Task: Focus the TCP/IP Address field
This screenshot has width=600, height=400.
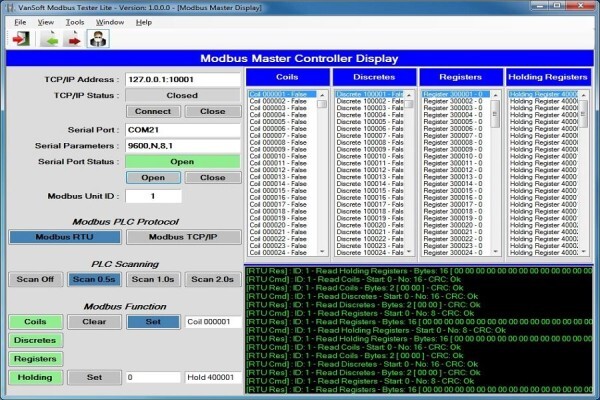Action: 183,80
